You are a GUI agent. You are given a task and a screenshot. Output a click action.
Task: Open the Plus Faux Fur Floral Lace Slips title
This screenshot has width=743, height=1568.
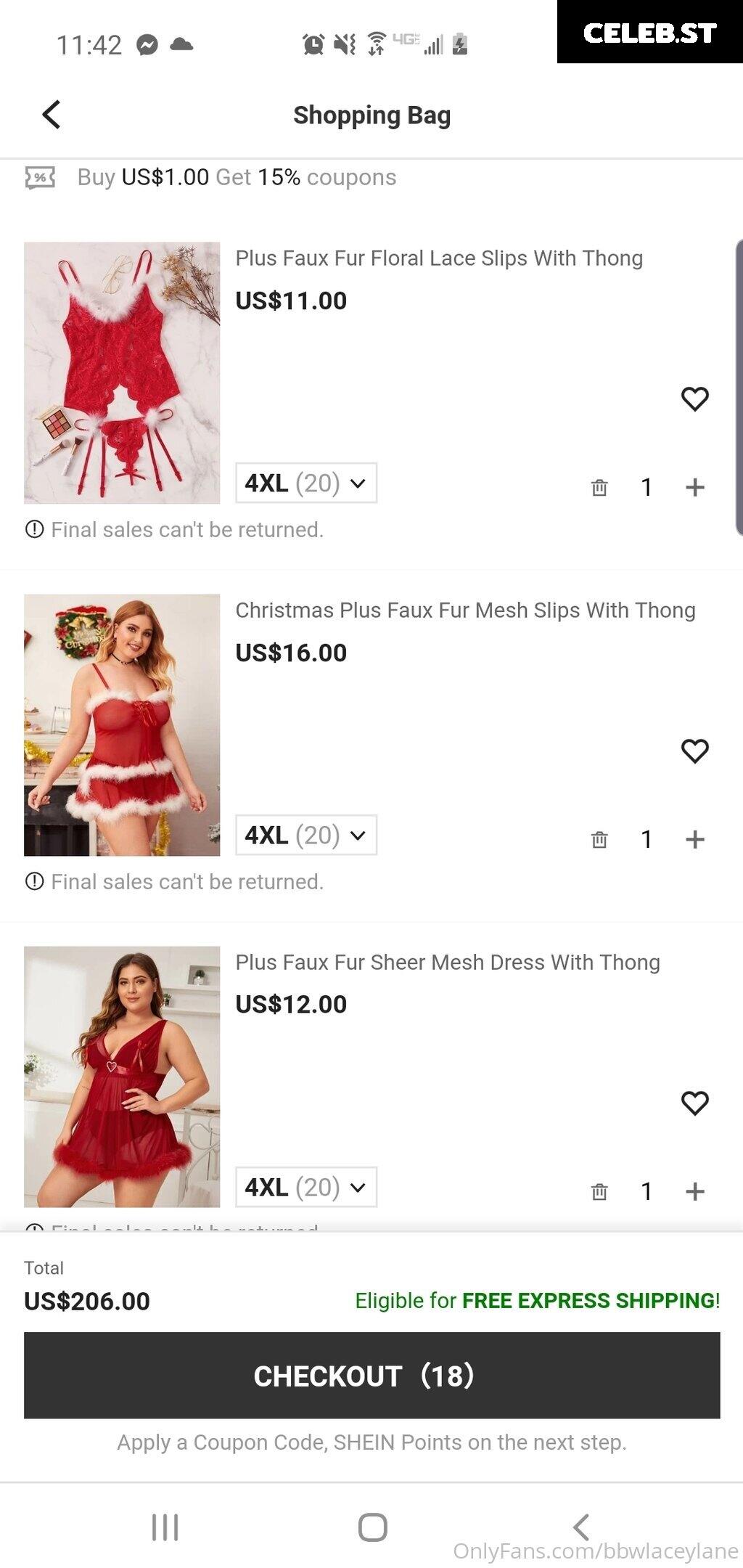pos(439,258)
